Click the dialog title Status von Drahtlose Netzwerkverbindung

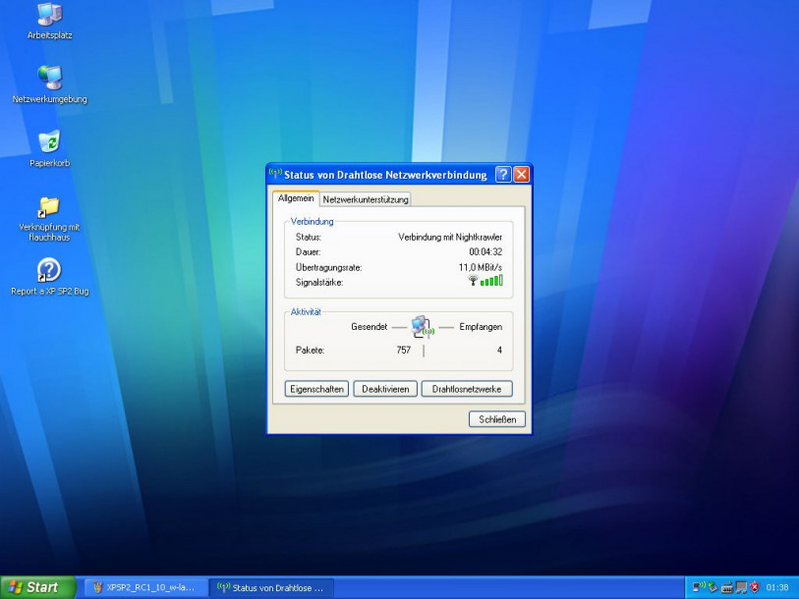385,175
